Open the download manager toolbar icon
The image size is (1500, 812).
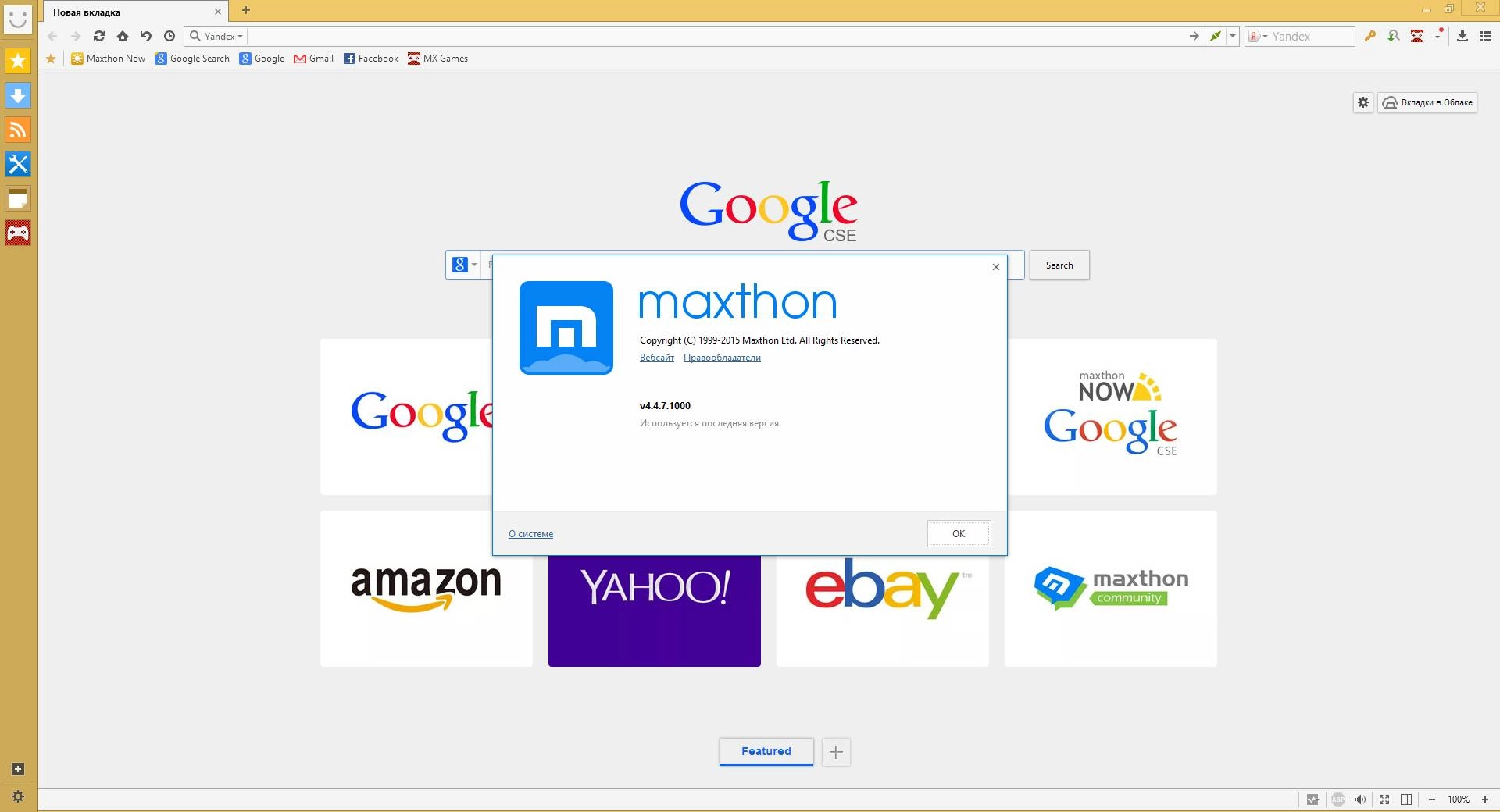tap(1462, 36)
